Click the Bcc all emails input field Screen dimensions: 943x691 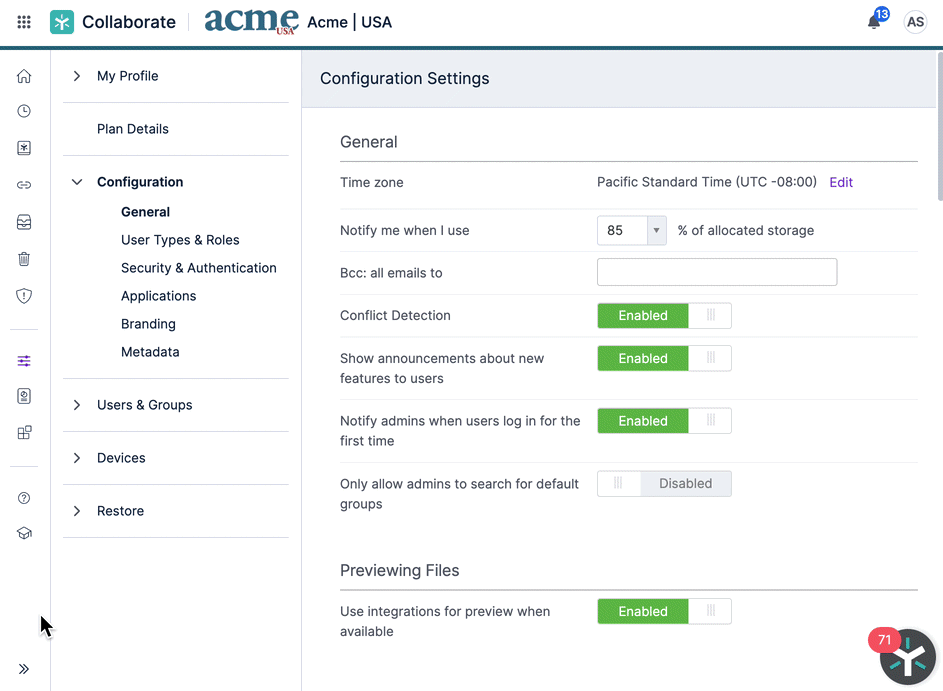coord(716,272)
